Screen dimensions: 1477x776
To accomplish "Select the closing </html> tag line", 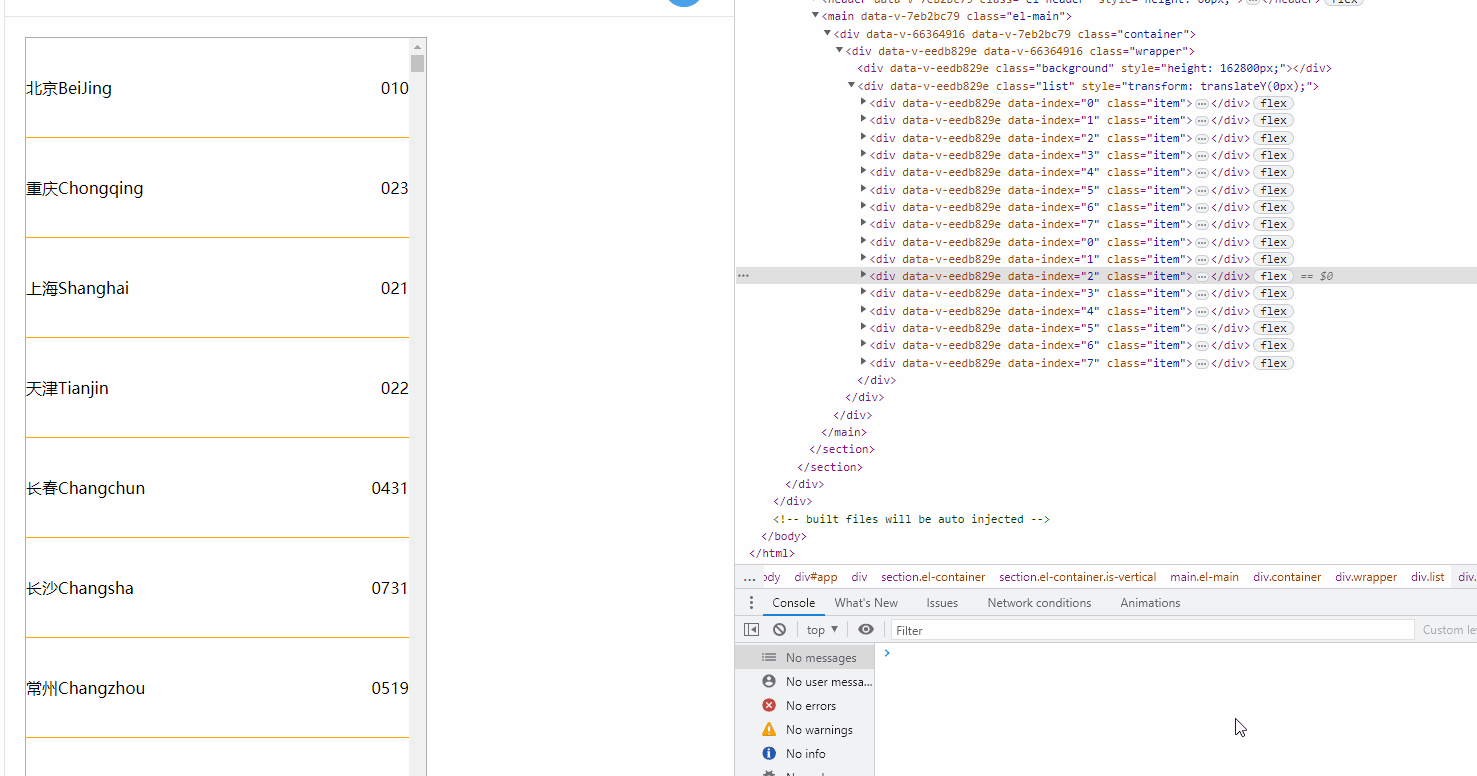I will pos(772,553).
